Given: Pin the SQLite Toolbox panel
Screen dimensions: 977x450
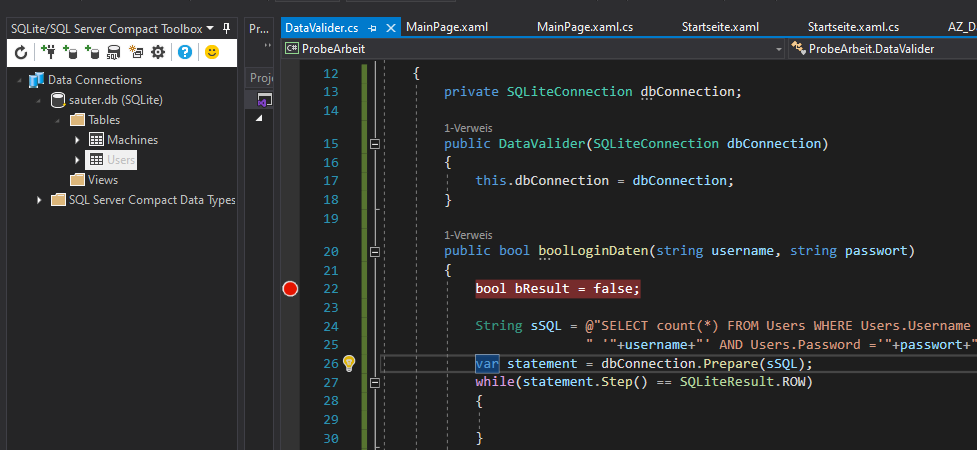Looking at the screenshot, I should pos(227,29).
